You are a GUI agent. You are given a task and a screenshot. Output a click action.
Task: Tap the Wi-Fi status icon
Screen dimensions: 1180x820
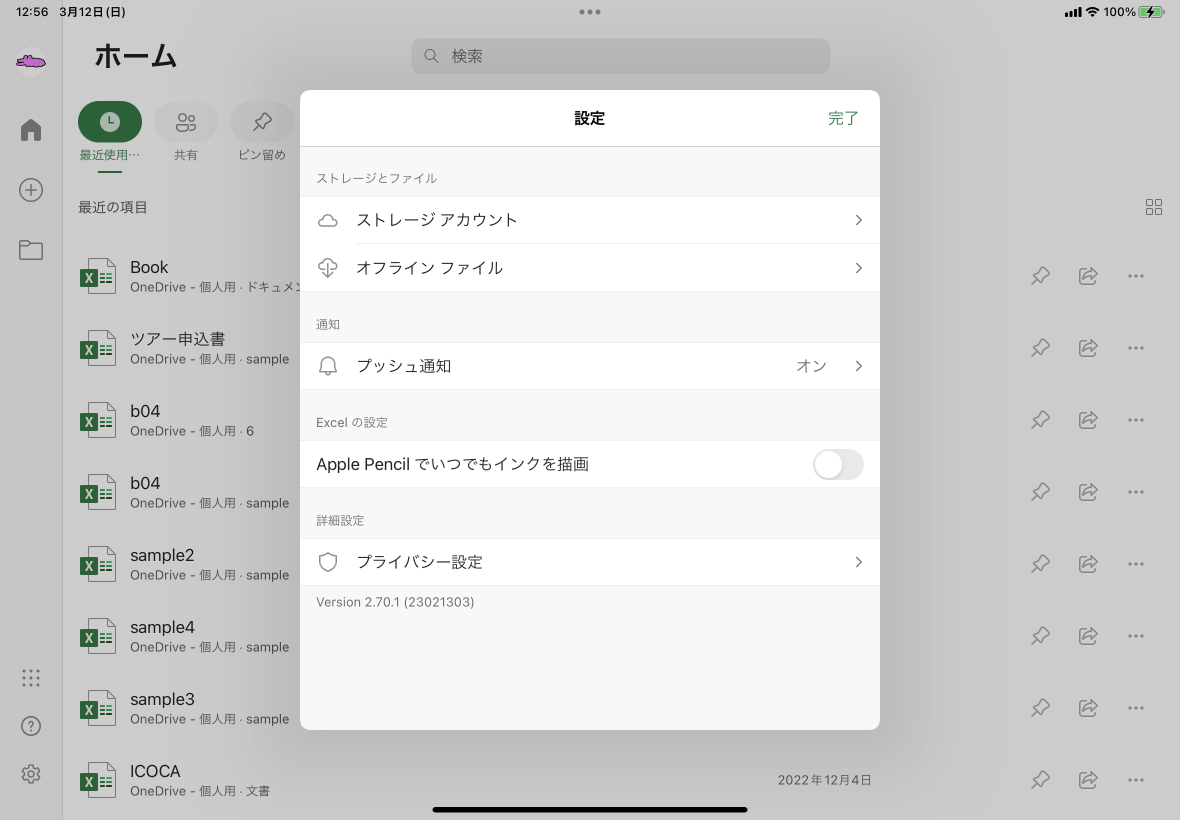(x=1092, y=12)
